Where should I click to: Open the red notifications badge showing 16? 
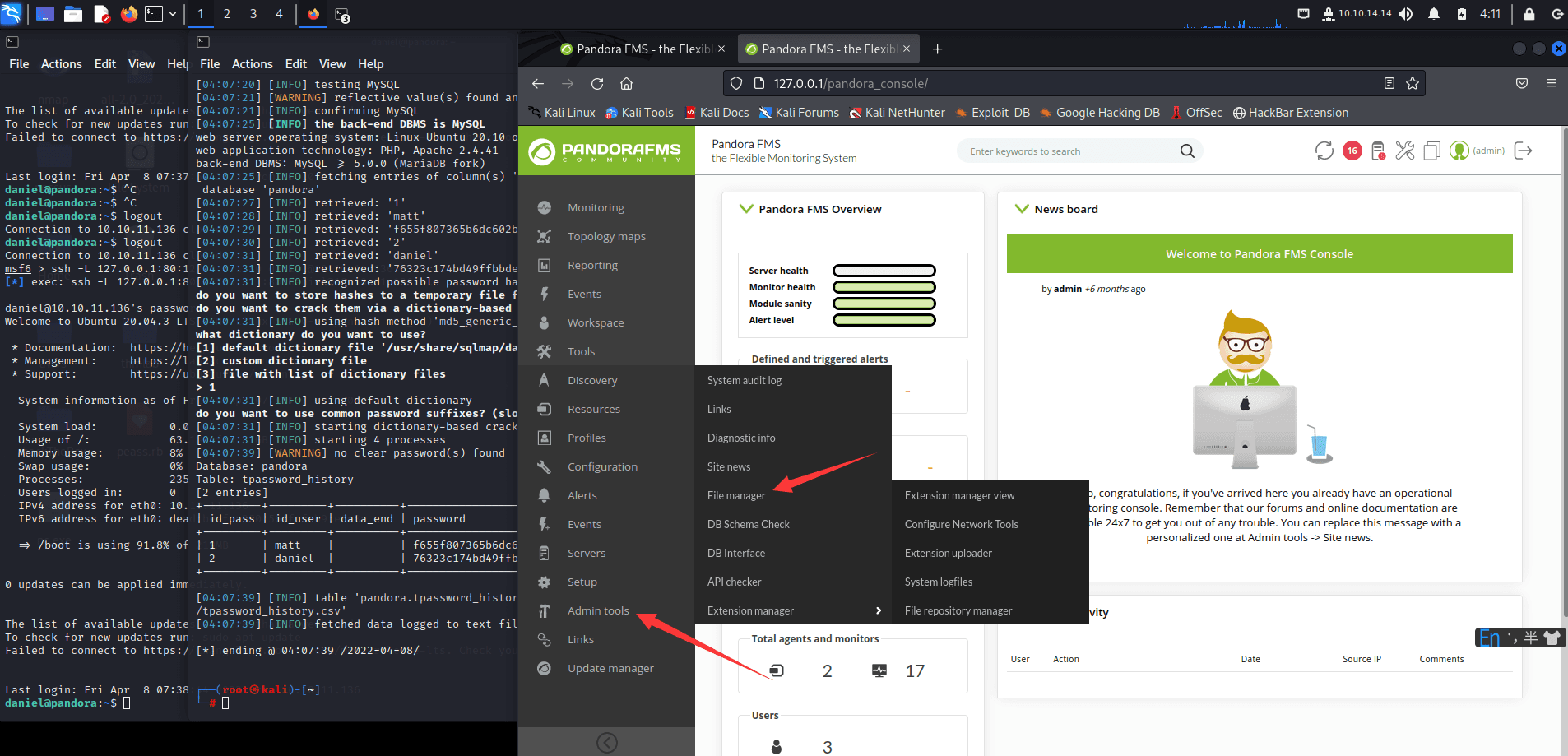click(1352, 151)
